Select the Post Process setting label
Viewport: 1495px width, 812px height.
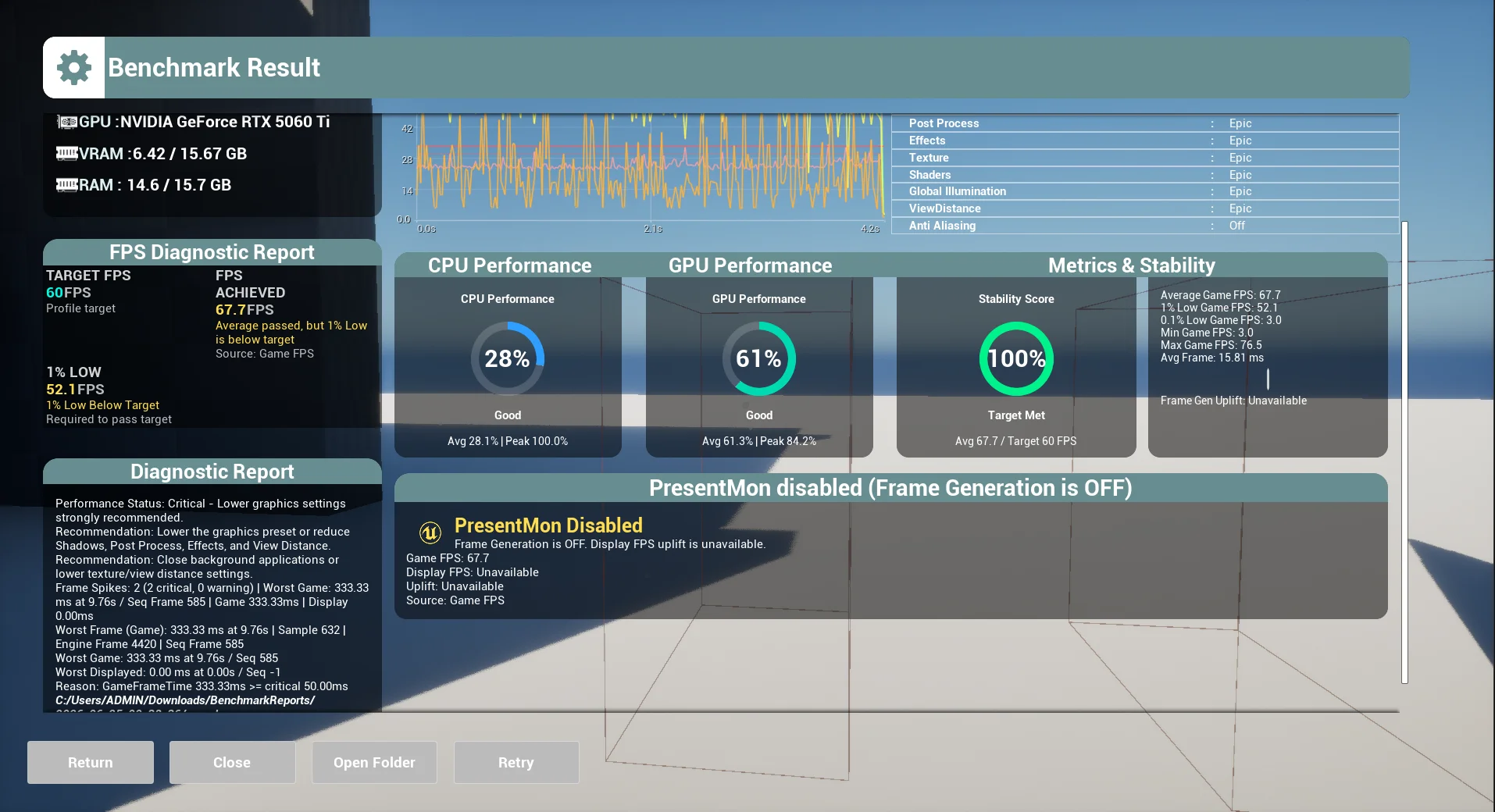[944, 123]
